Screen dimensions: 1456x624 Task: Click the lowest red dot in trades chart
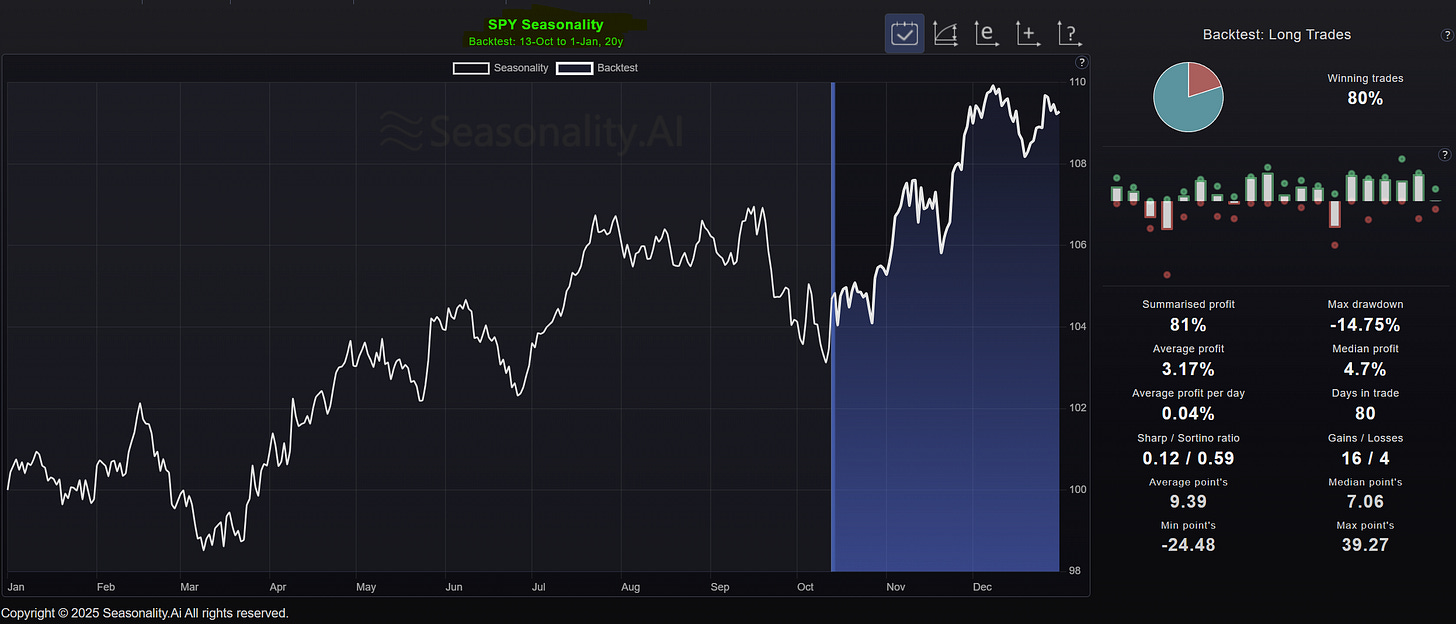coord(1167,274)
